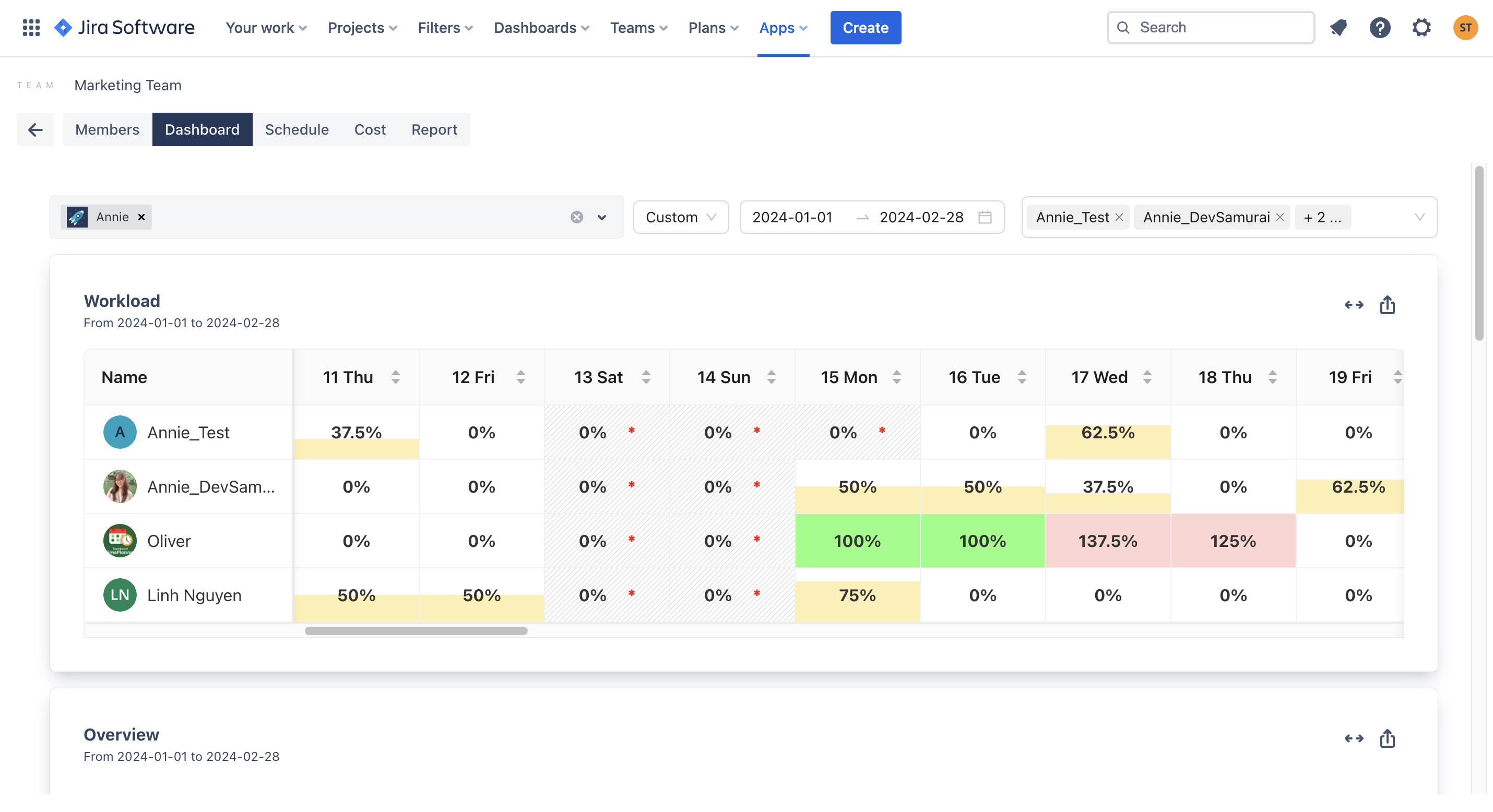The width and height of the screenshot is (1493, 812).
Task: Remove the Annie project tag
Action: 141,217
